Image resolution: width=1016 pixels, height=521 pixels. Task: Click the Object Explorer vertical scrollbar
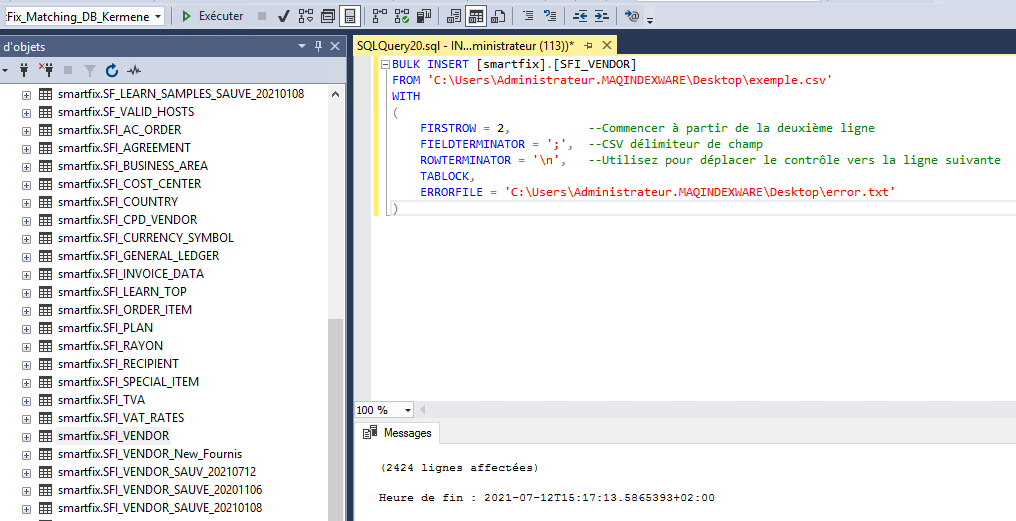click(335, 400)
